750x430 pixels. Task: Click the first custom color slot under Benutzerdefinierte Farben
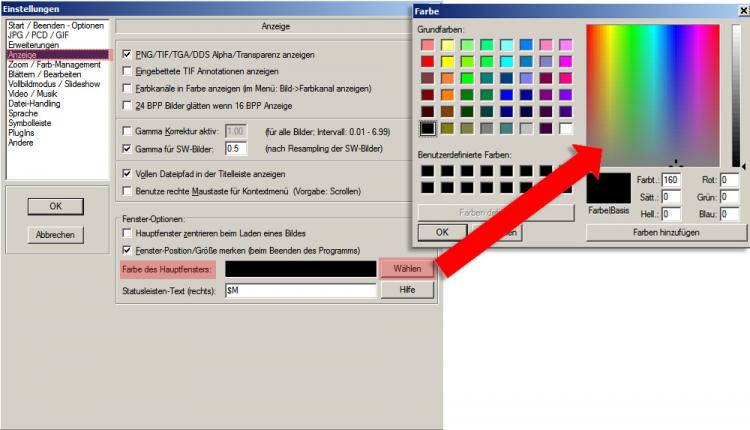click(428, 170)
